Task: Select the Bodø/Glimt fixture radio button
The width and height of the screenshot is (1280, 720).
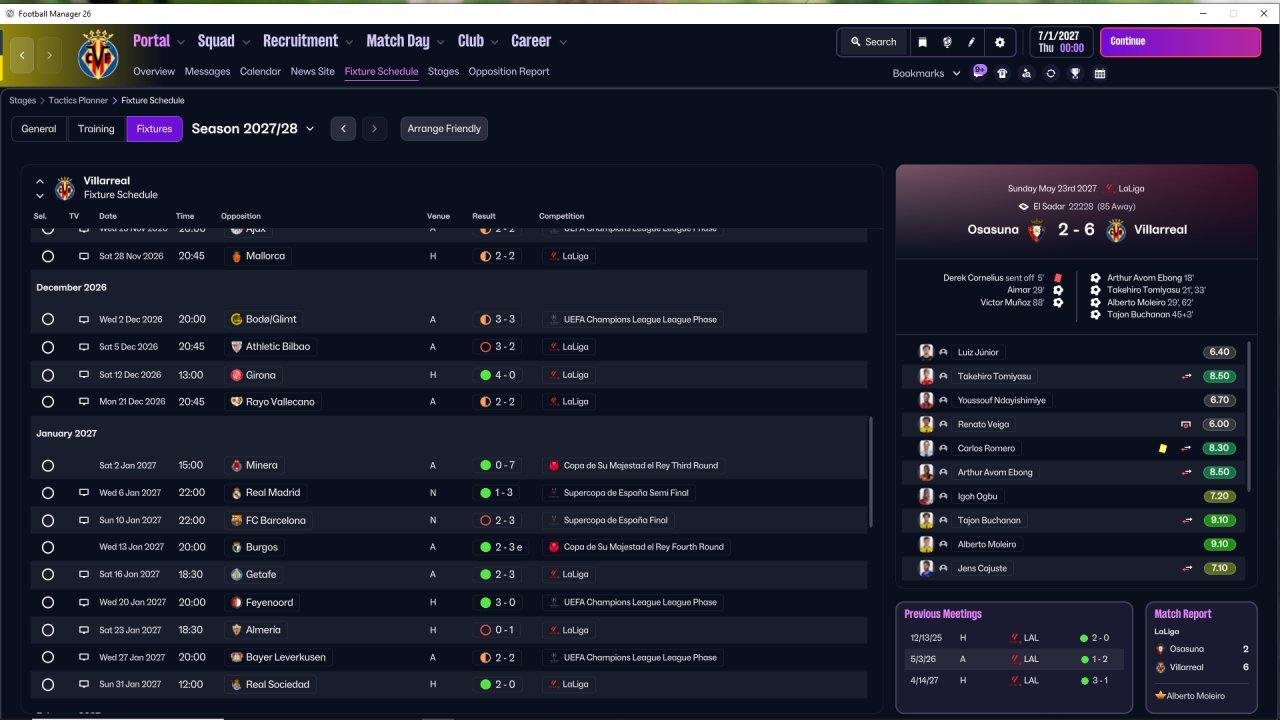Action: coord(47,319)
